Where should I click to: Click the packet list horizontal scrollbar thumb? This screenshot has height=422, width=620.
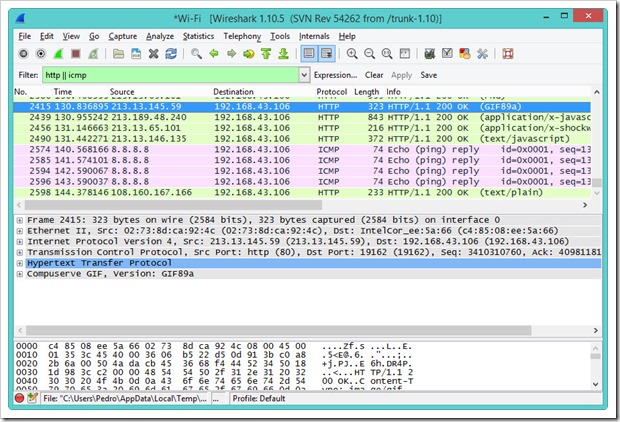pyautogui.click(x=174, y=205)
